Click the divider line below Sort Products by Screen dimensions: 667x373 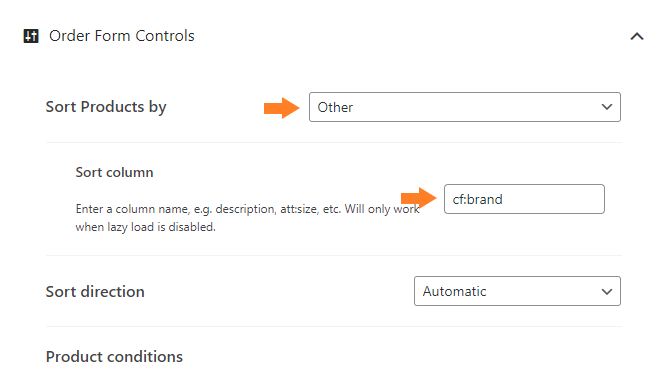[334, 142]
